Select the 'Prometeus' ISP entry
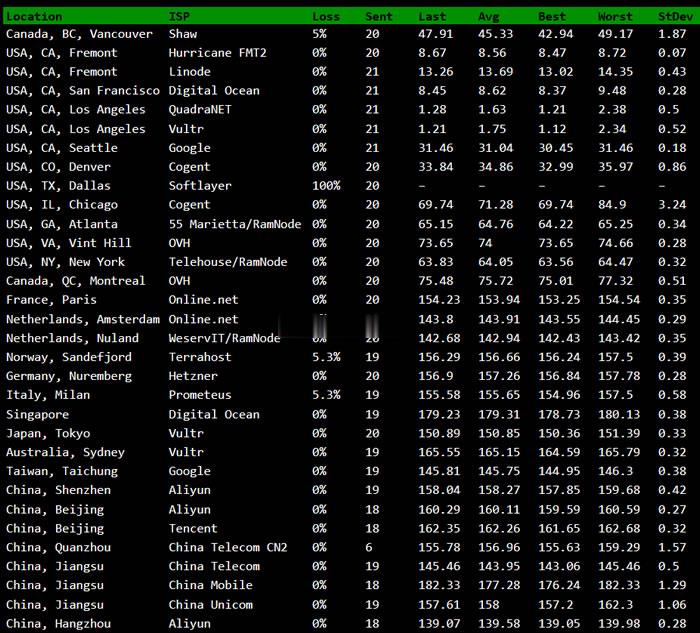 tap(200, 395)
